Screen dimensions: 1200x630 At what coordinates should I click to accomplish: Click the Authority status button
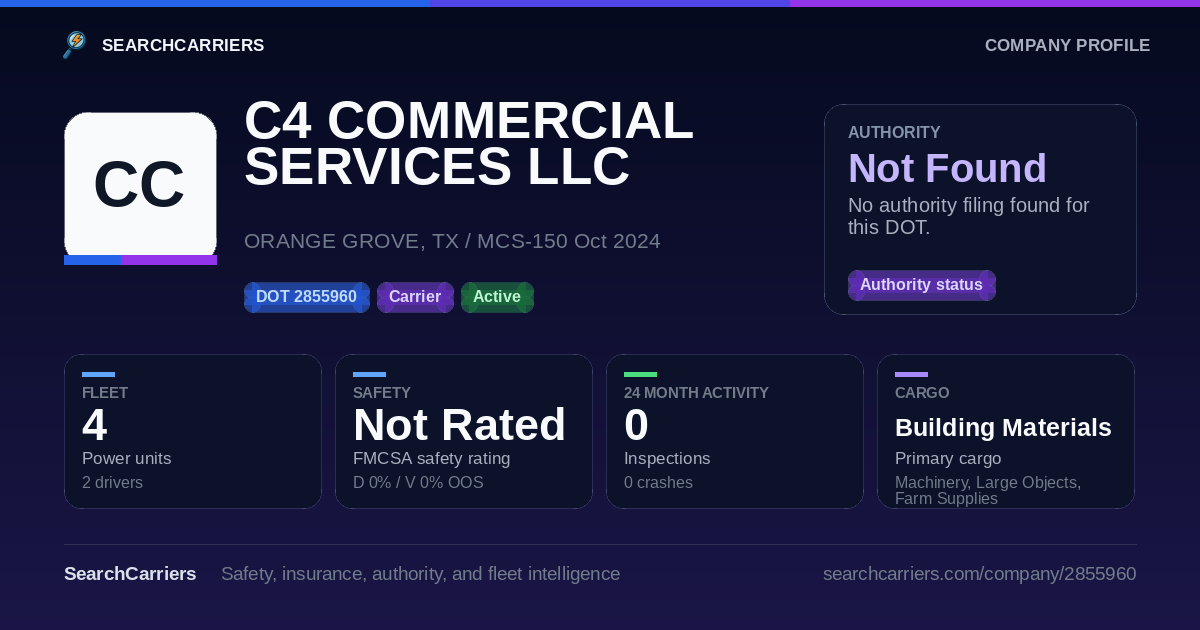point(921,285)
